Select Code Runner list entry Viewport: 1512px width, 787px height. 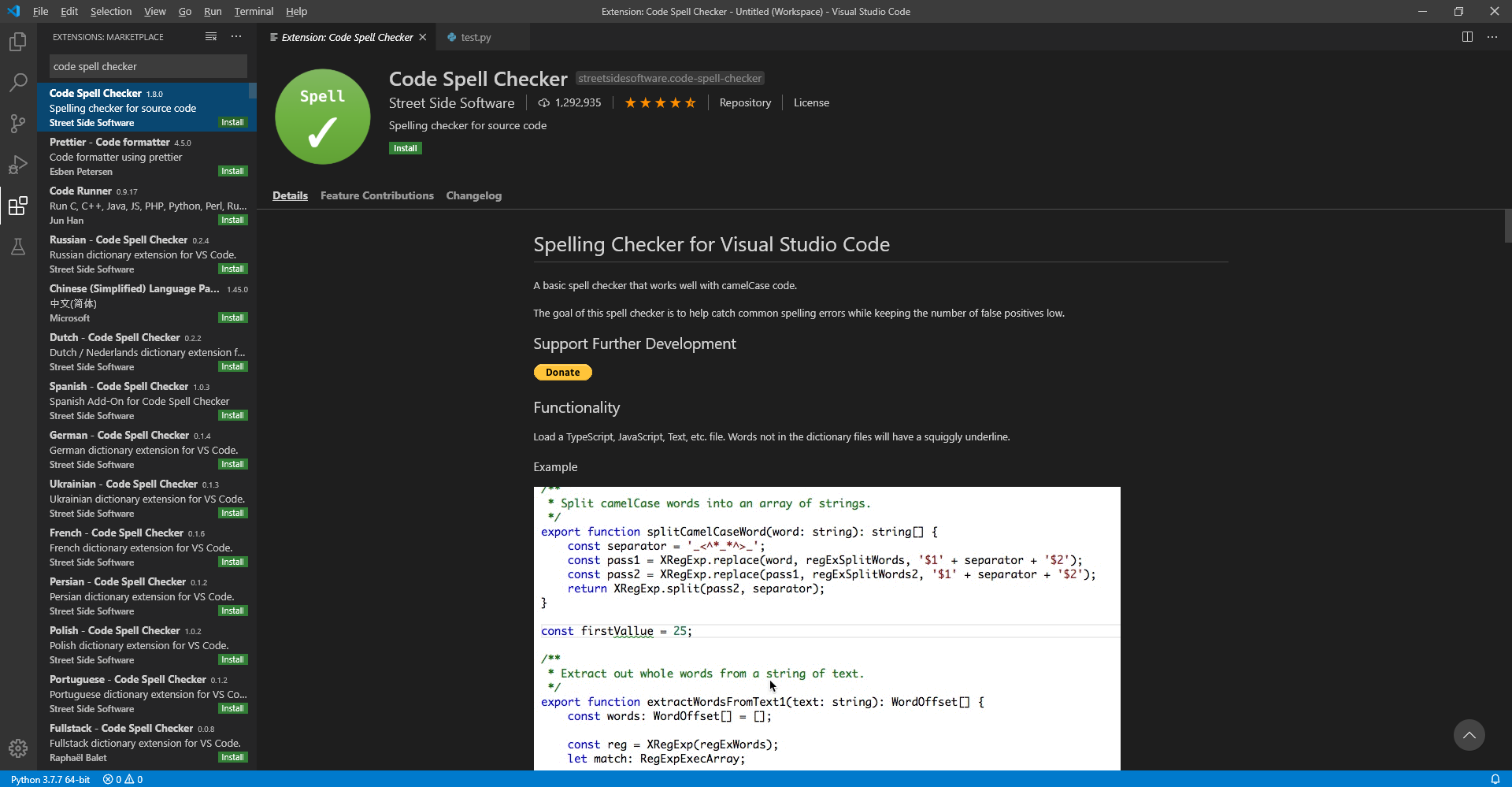[x=146, y=205]
